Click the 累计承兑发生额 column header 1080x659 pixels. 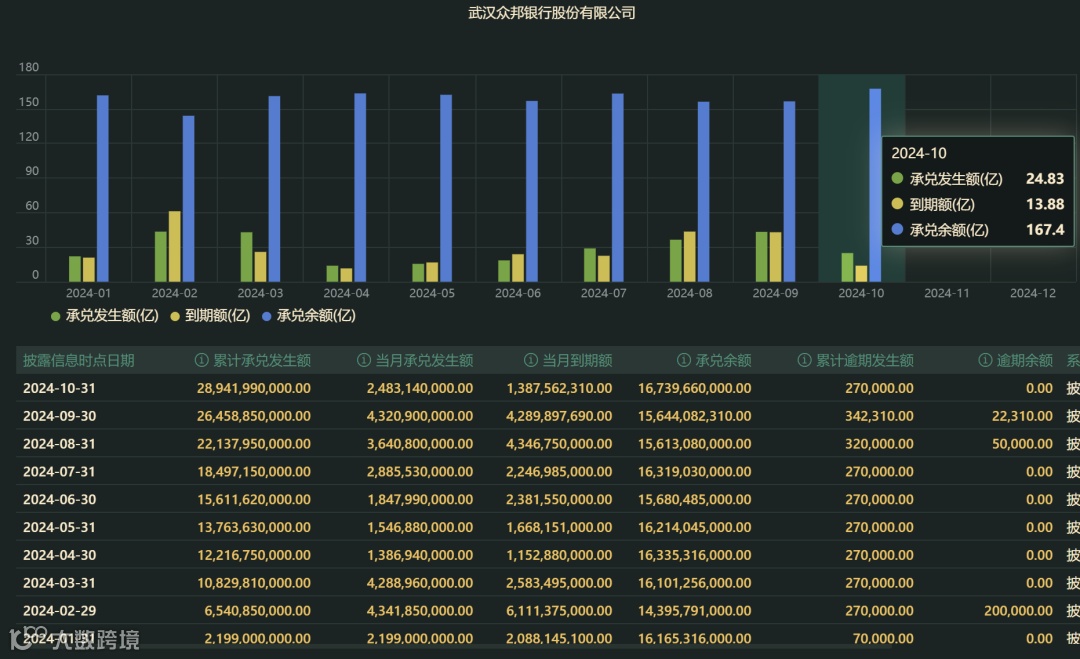tap(262, 360)
